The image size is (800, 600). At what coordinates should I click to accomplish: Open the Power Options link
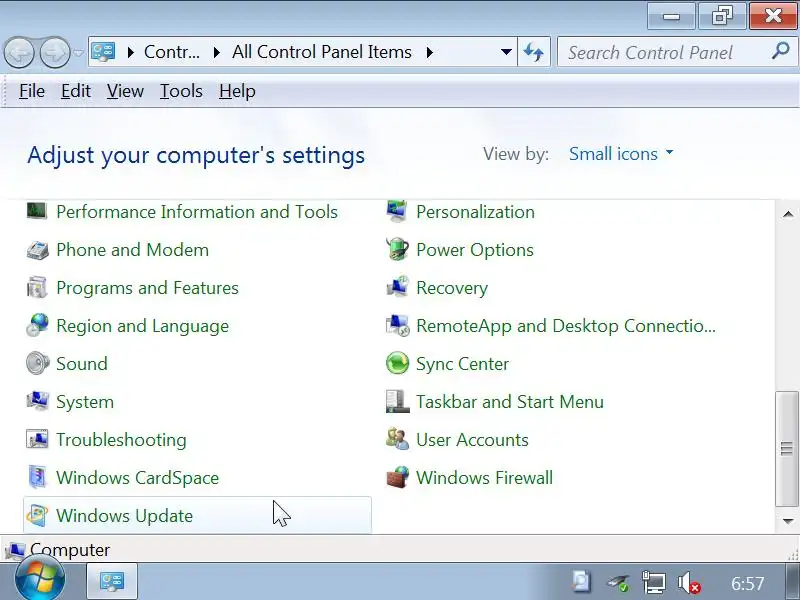(475, 250)
